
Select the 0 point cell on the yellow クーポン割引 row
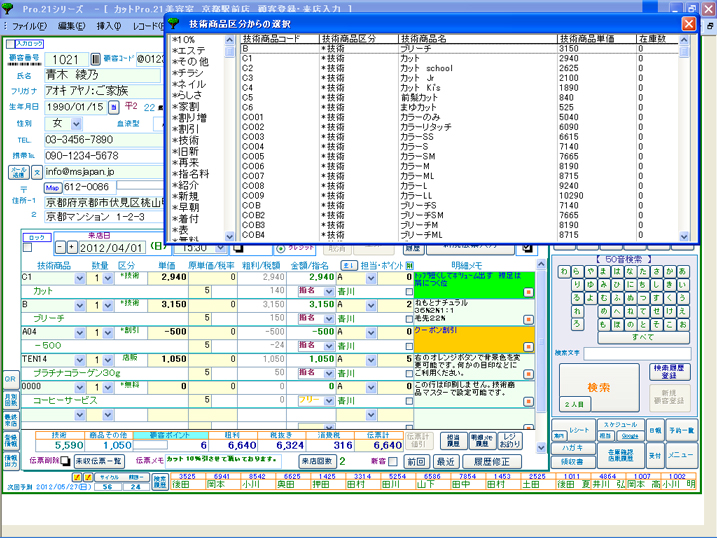click(x=408, y=331)
